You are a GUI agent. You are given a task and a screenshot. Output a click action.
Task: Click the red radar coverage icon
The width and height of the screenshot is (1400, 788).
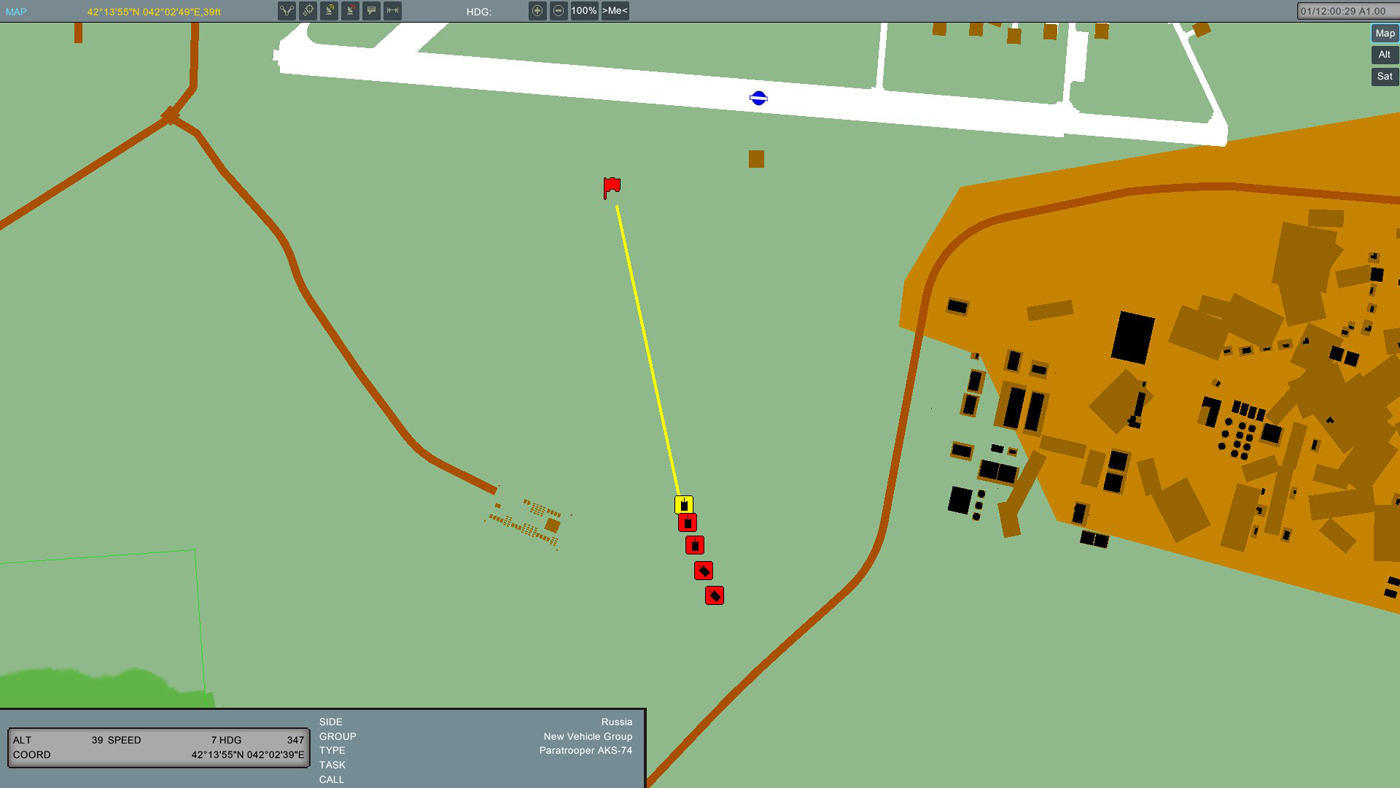350,11
